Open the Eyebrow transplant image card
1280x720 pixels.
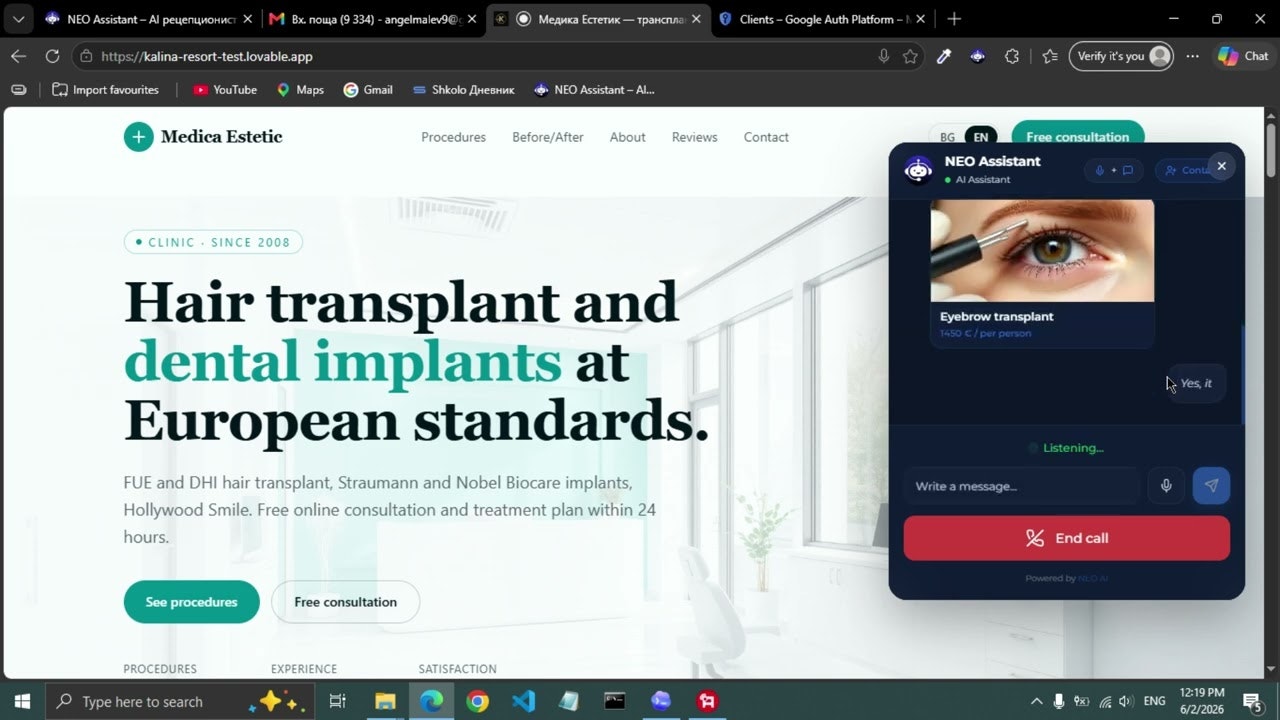point(1042,250)
